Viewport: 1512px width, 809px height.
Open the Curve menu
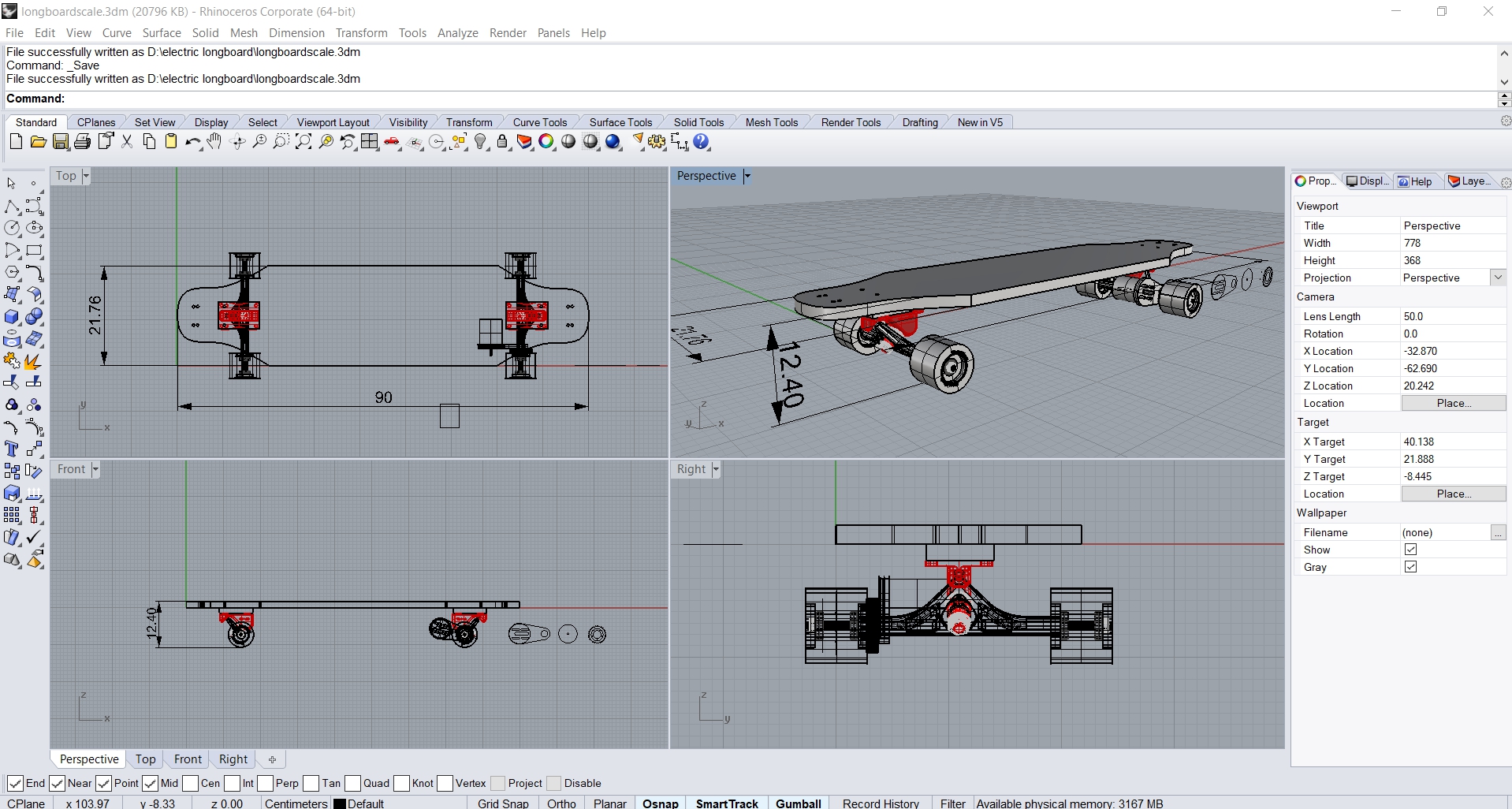click(117, 33)
